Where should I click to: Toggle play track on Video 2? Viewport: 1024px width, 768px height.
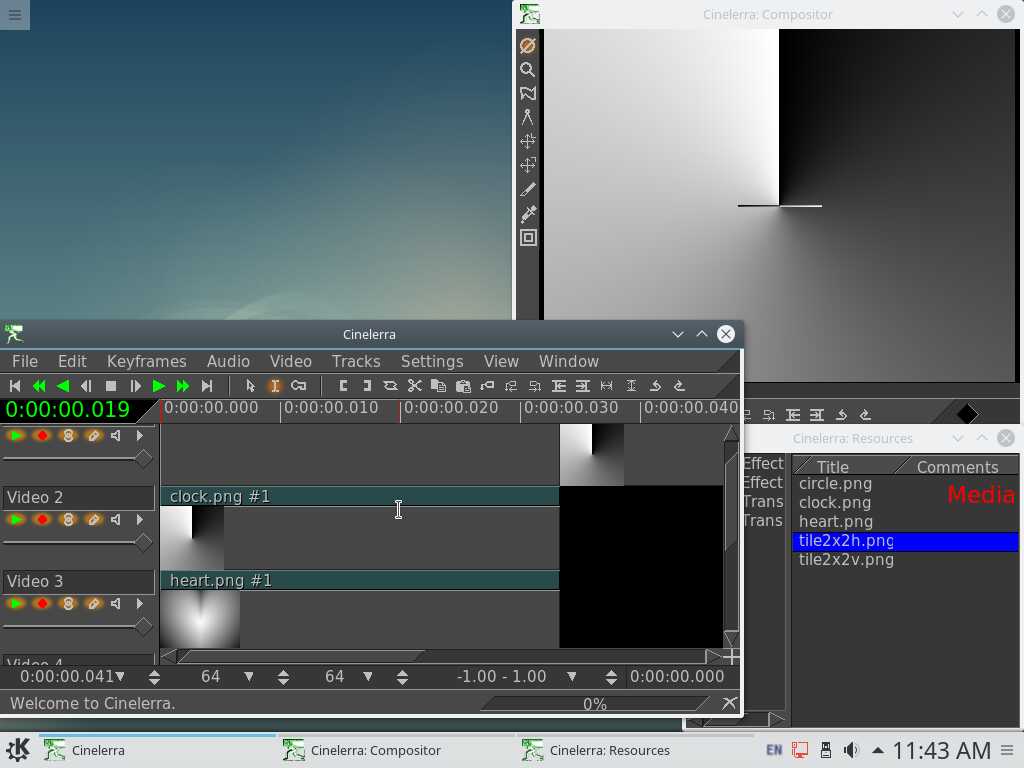[17, 520]
